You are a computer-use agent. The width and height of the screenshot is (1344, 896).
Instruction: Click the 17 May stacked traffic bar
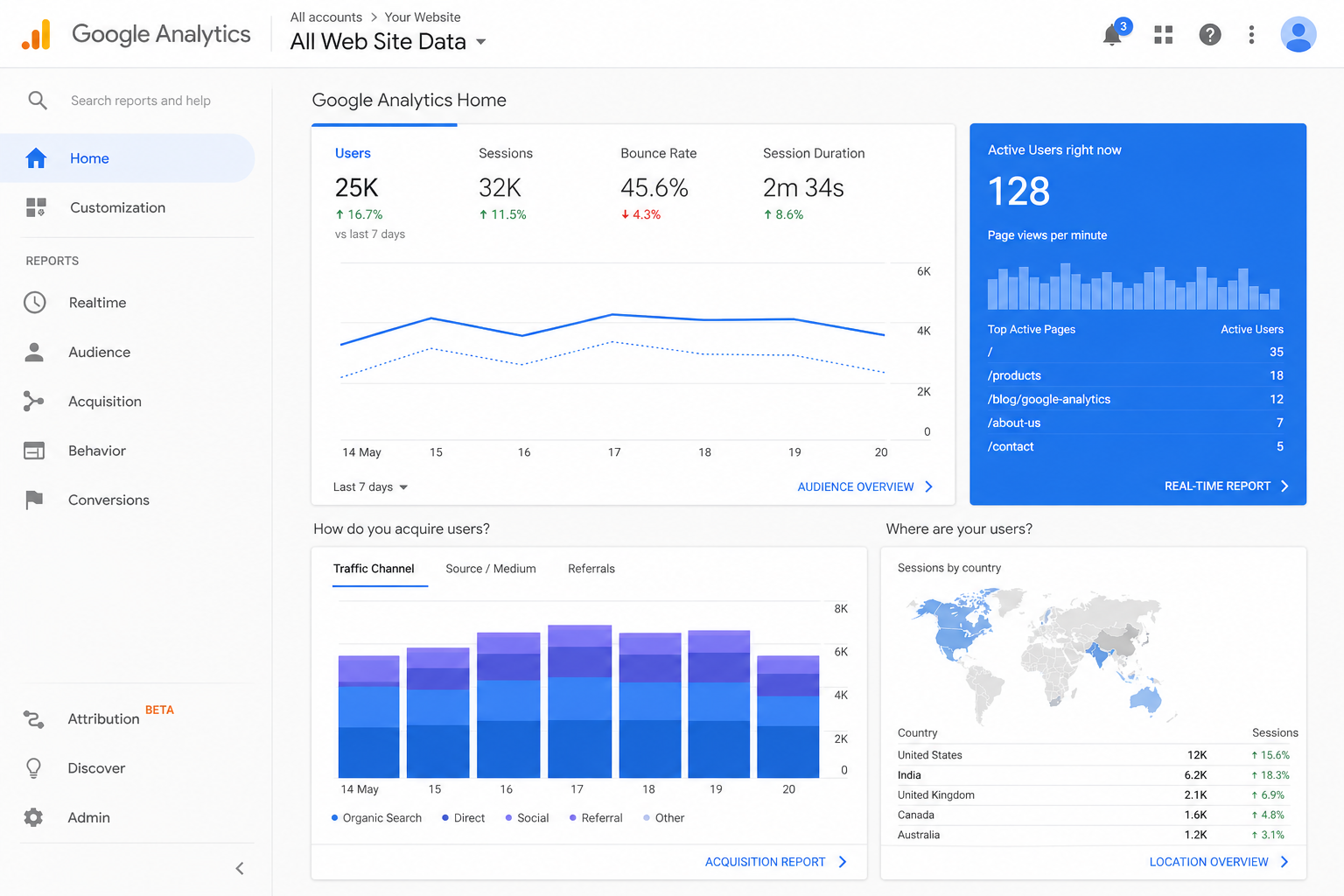point(579,701)
